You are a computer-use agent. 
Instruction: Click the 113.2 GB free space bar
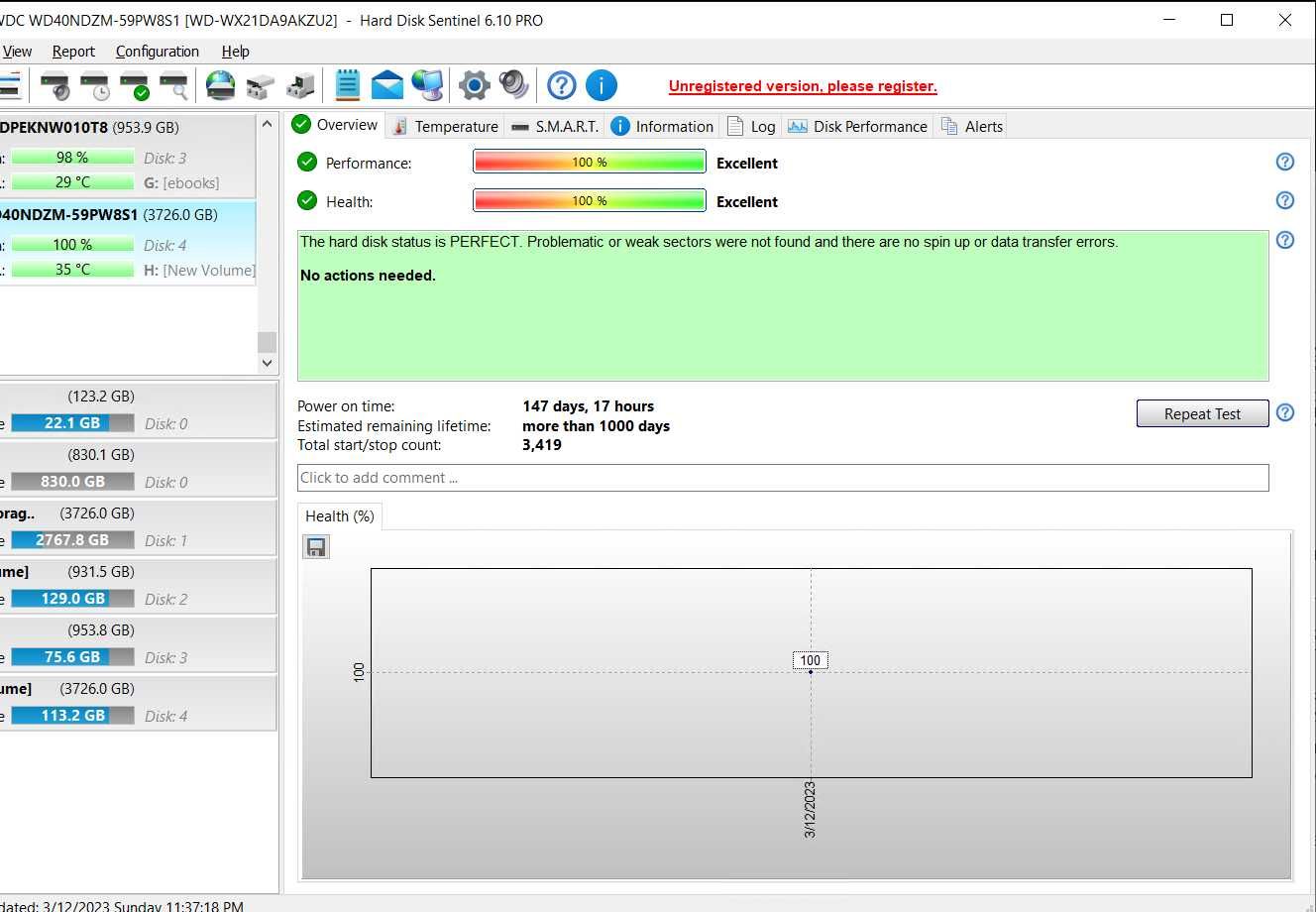click(72, 716)
